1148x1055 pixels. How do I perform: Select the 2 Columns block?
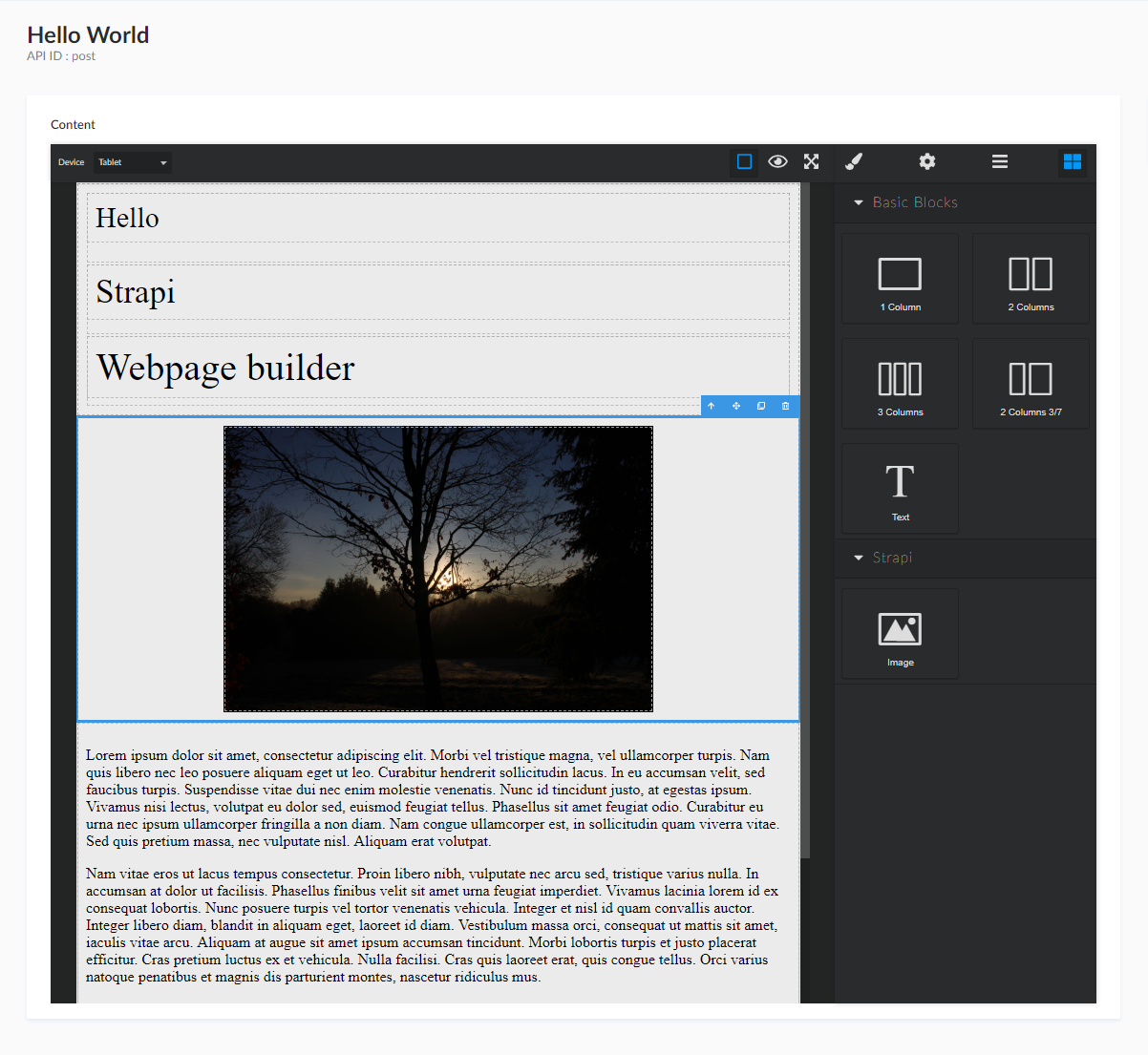[x=1031, y=279]
